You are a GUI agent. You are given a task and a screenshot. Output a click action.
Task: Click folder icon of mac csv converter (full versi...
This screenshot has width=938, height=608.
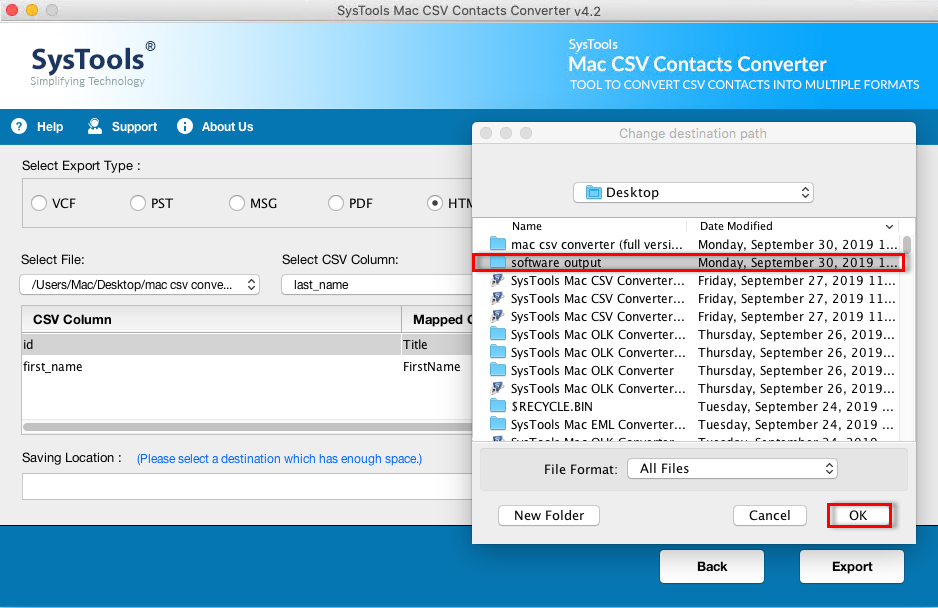[x=498, y=244]
